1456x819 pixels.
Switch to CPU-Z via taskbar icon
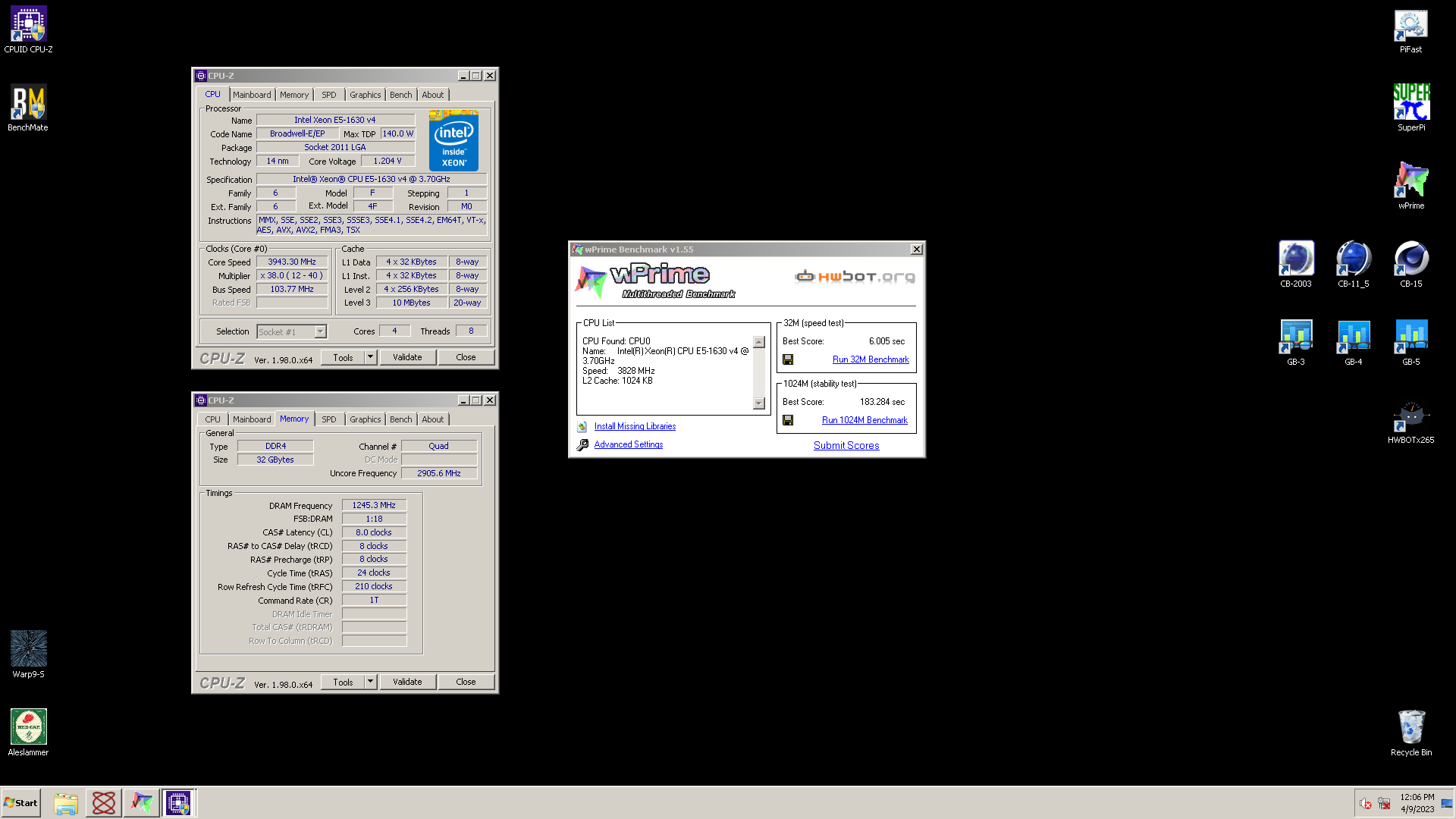(x=179, y=803)
